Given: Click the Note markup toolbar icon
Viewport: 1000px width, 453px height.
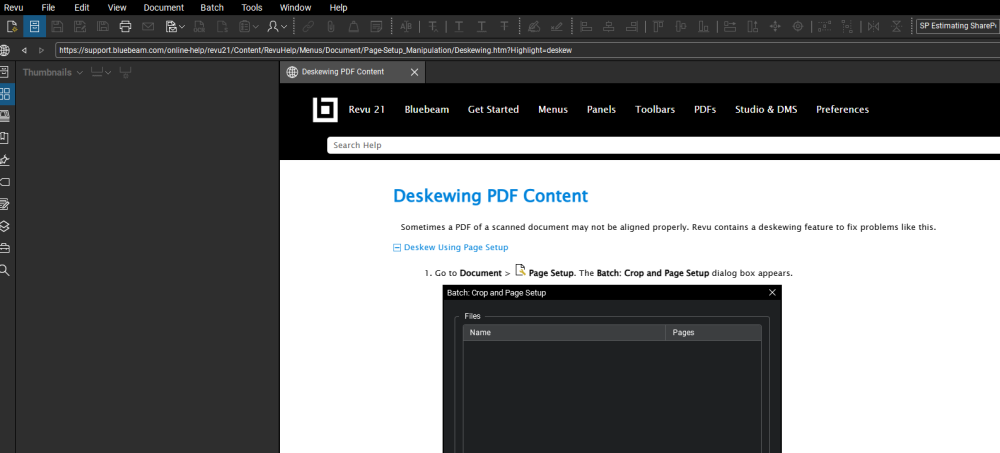Looking at the screenshot, I should 376,27.
